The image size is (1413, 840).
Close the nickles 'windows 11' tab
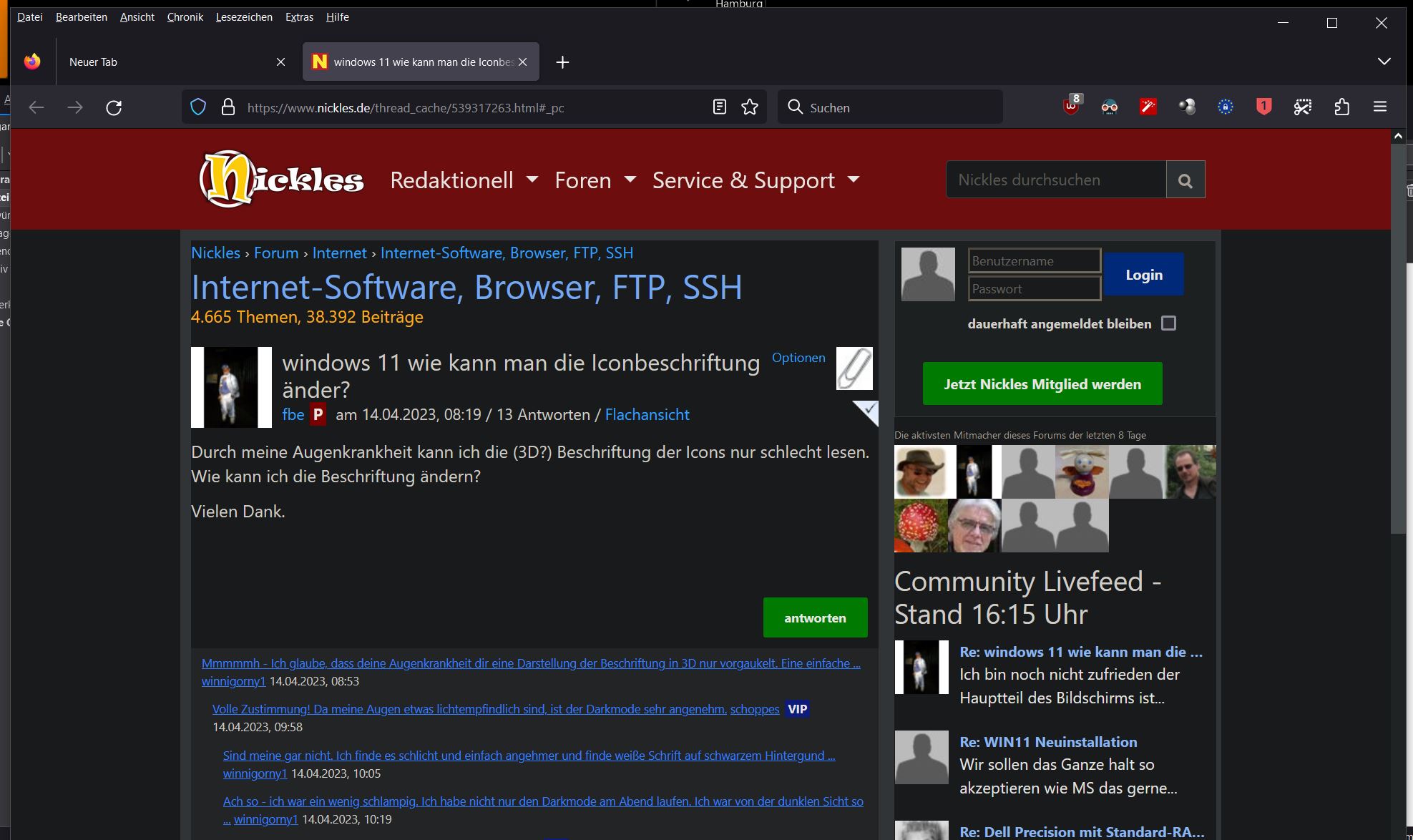[x=523, y=62]
